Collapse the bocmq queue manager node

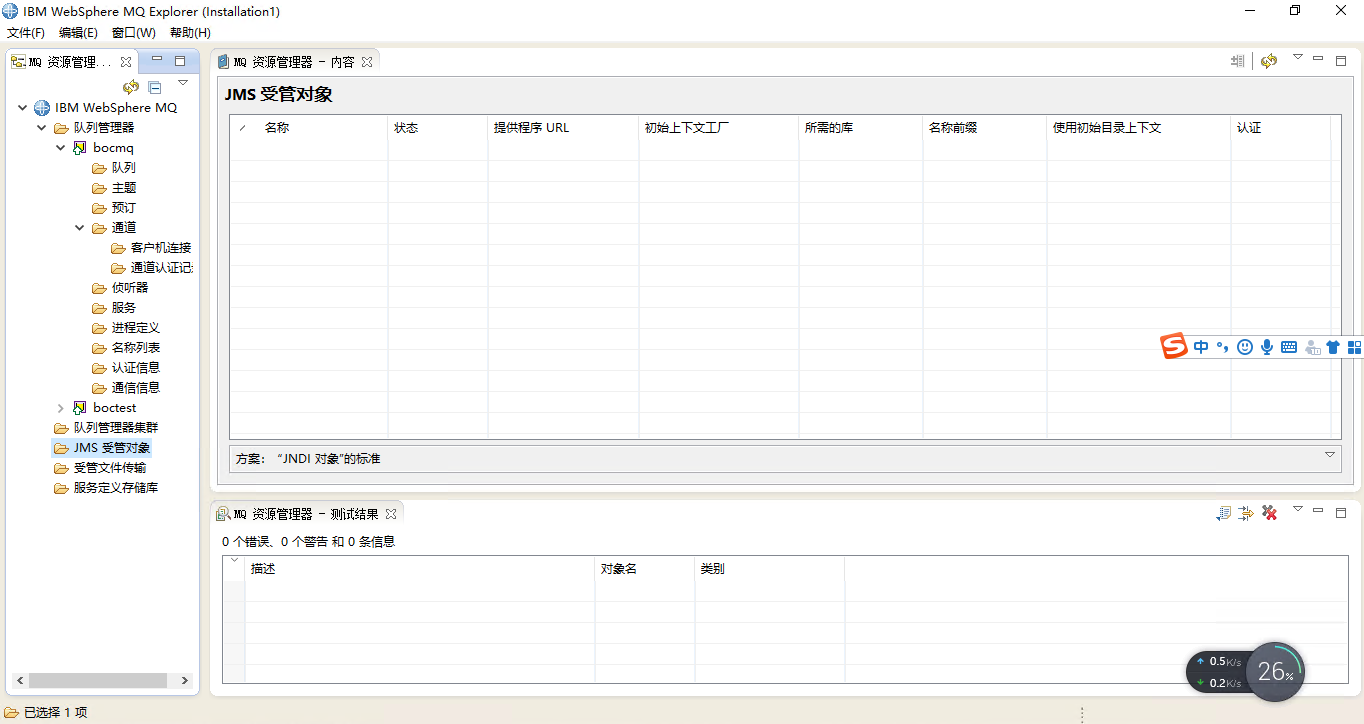click(59, 147)
